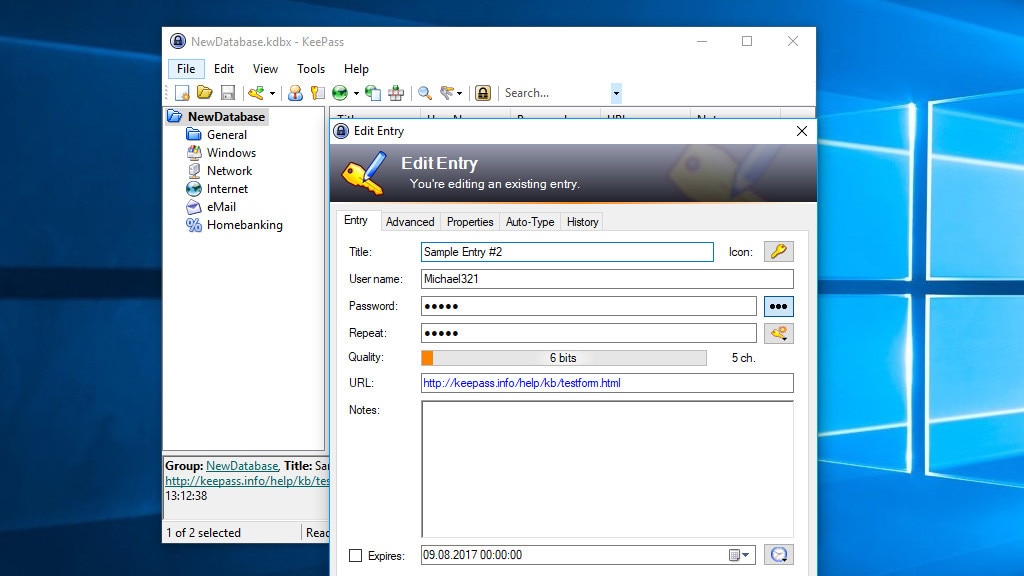Switch to the History tab
Screen dimensions: 1024x576
[x=583, y=222]
